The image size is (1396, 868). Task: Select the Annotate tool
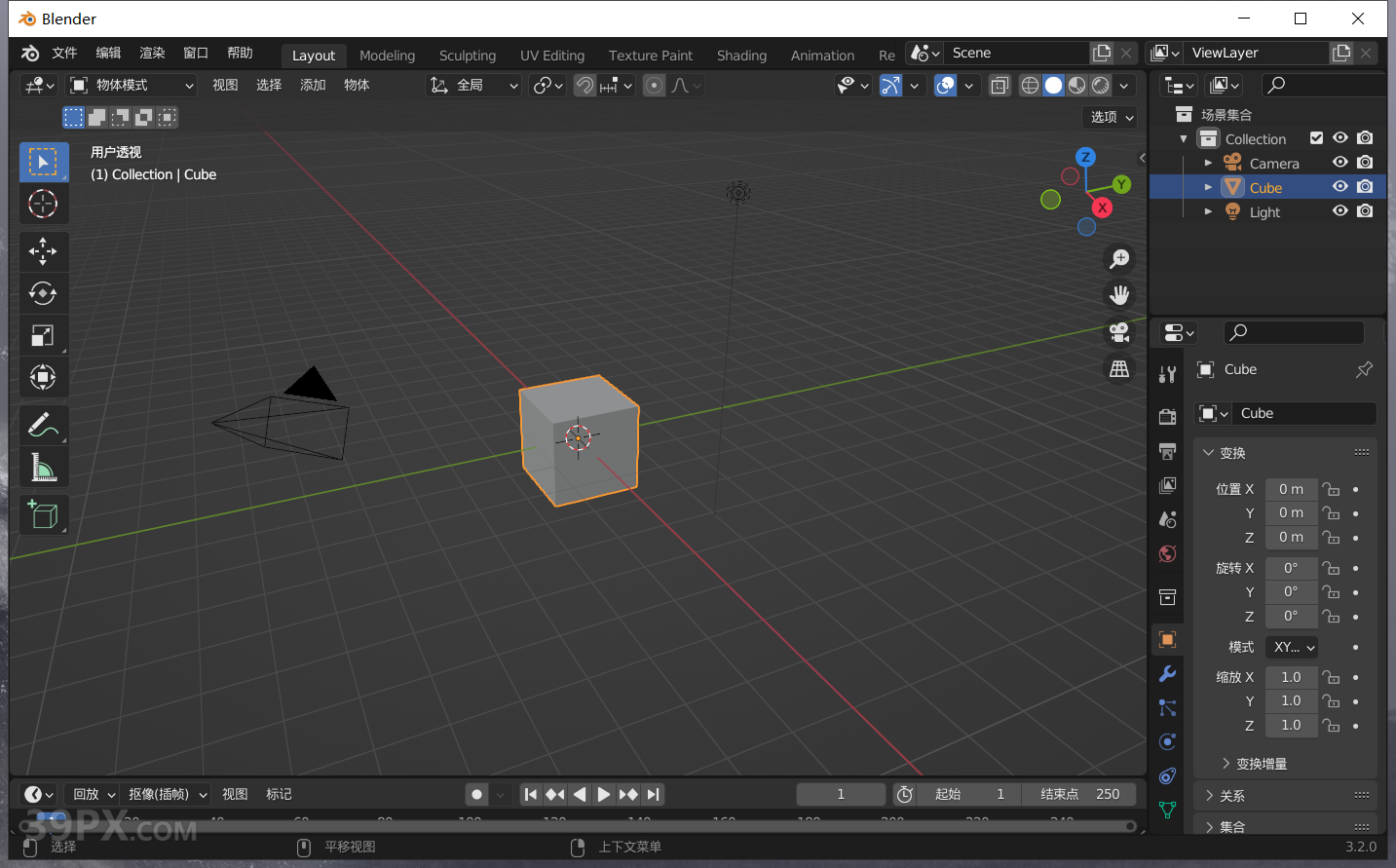coord(44,424)
